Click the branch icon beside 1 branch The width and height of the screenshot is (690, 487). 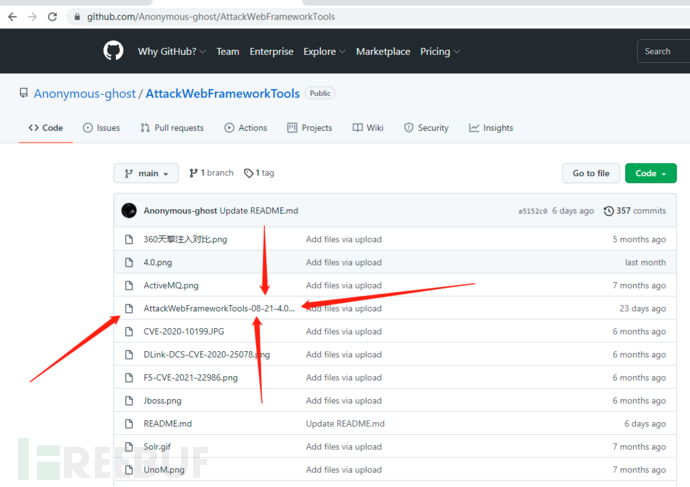193,173
